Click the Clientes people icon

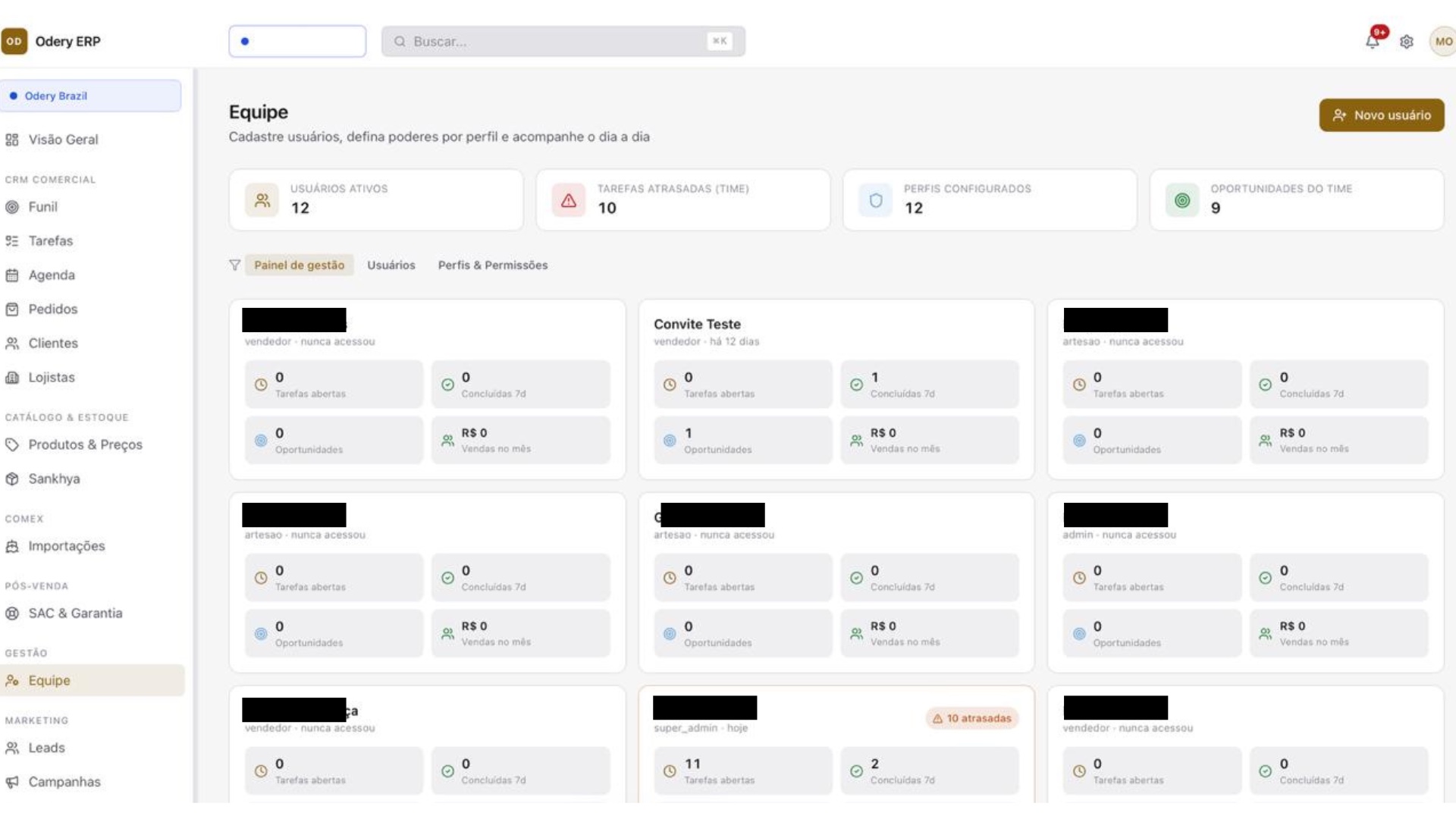tap(12, 344)
